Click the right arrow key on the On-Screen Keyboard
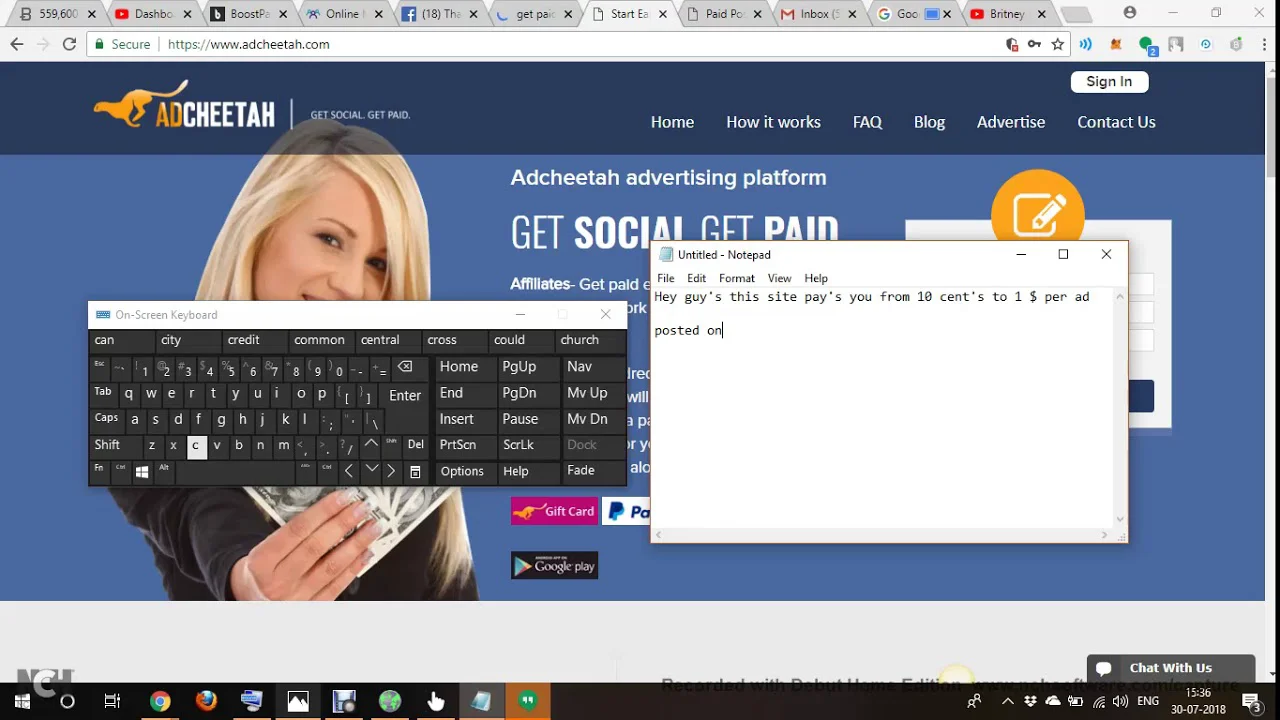This screenshot has height=720, width=1280. tap(391, 471)
